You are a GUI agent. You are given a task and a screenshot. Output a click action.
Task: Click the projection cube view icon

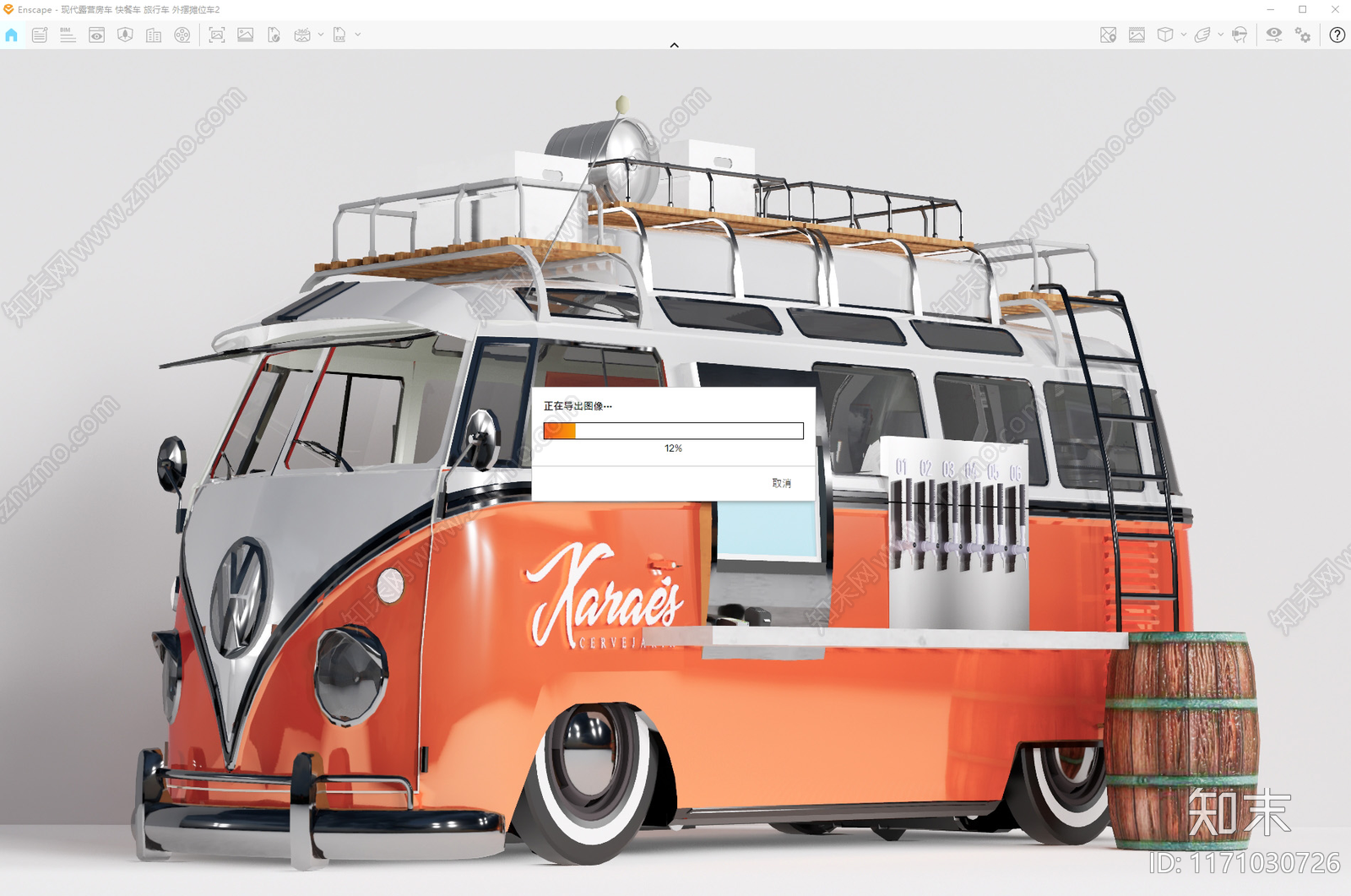(x=1165, y=35)
